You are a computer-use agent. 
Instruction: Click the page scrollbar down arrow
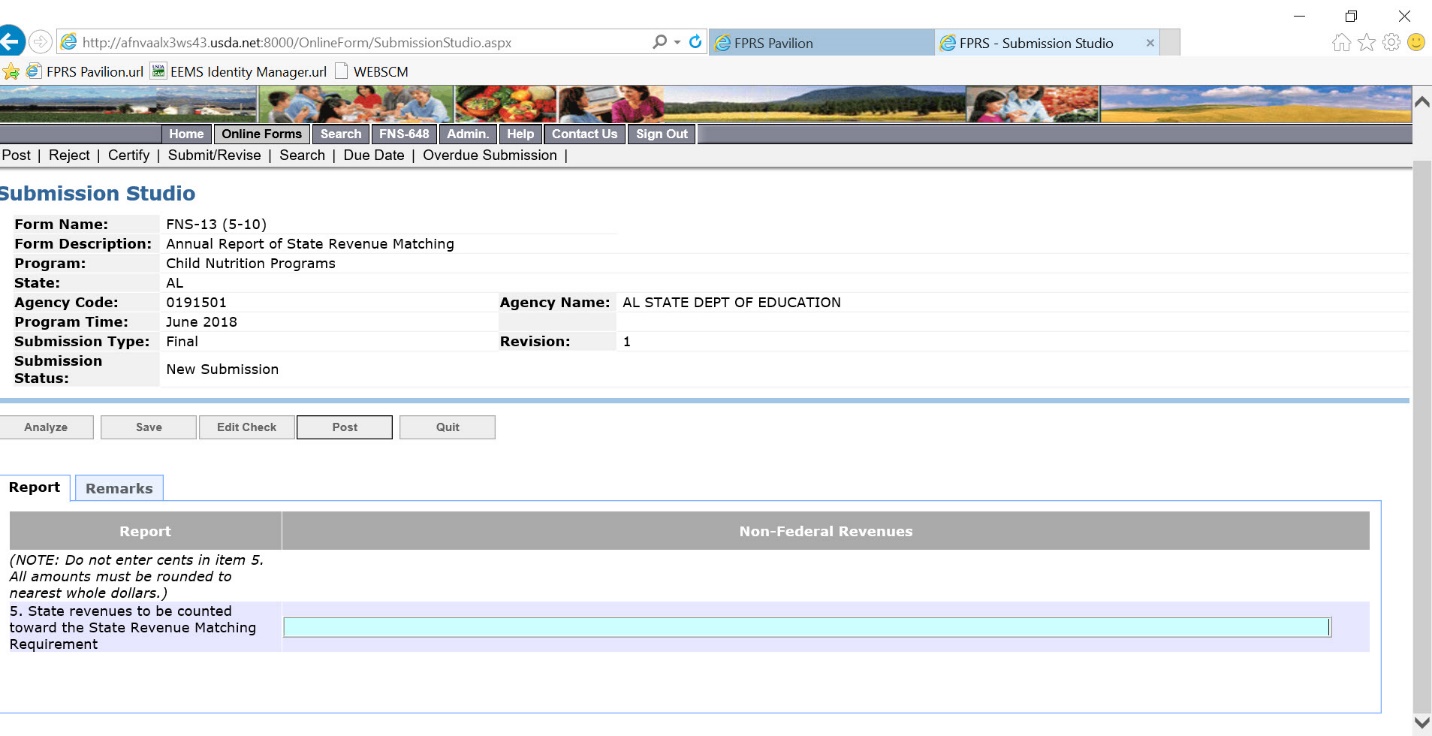(1421, 722)
